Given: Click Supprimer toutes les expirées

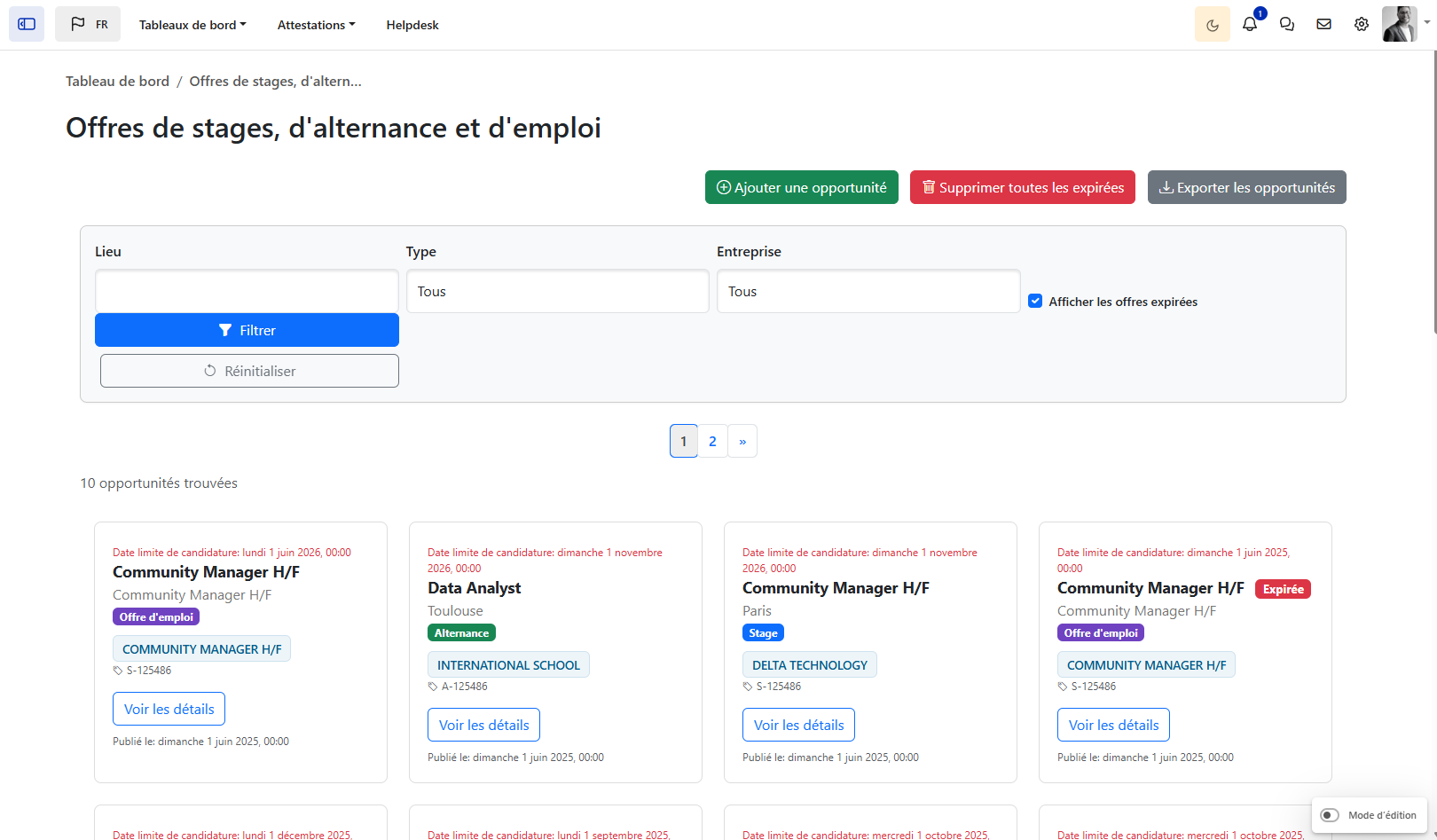Looking at the screenshot, I should (x=1022, y=187).
